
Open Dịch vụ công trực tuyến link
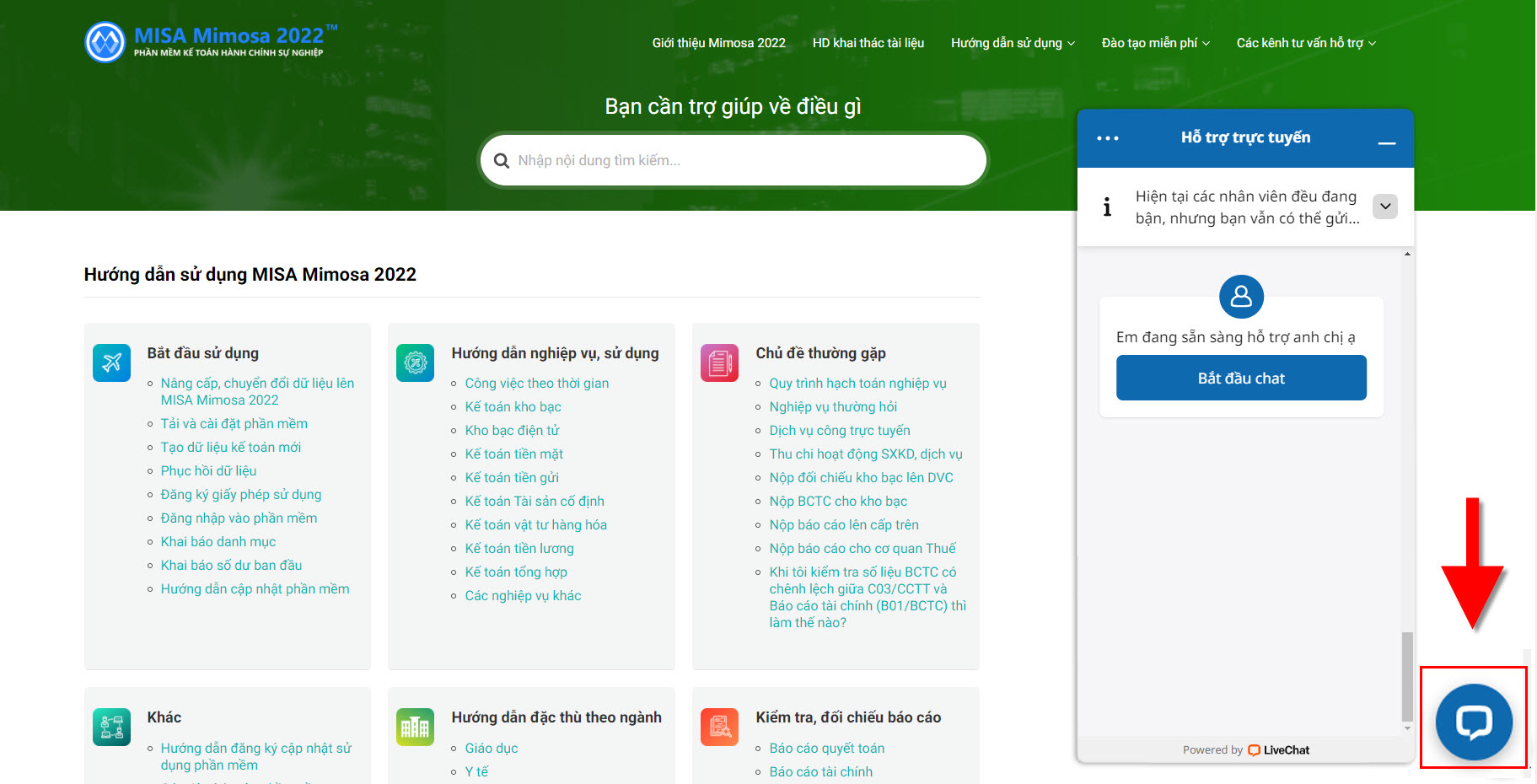(840, 430)
